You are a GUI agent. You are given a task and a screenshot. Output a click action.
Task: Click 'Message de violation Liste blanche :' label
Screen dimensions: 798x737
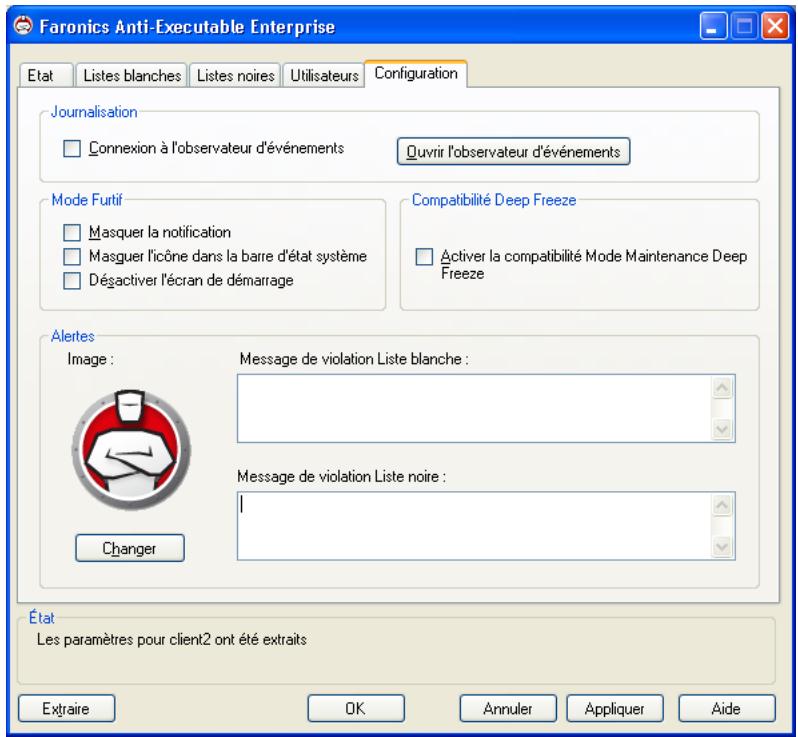354,359
